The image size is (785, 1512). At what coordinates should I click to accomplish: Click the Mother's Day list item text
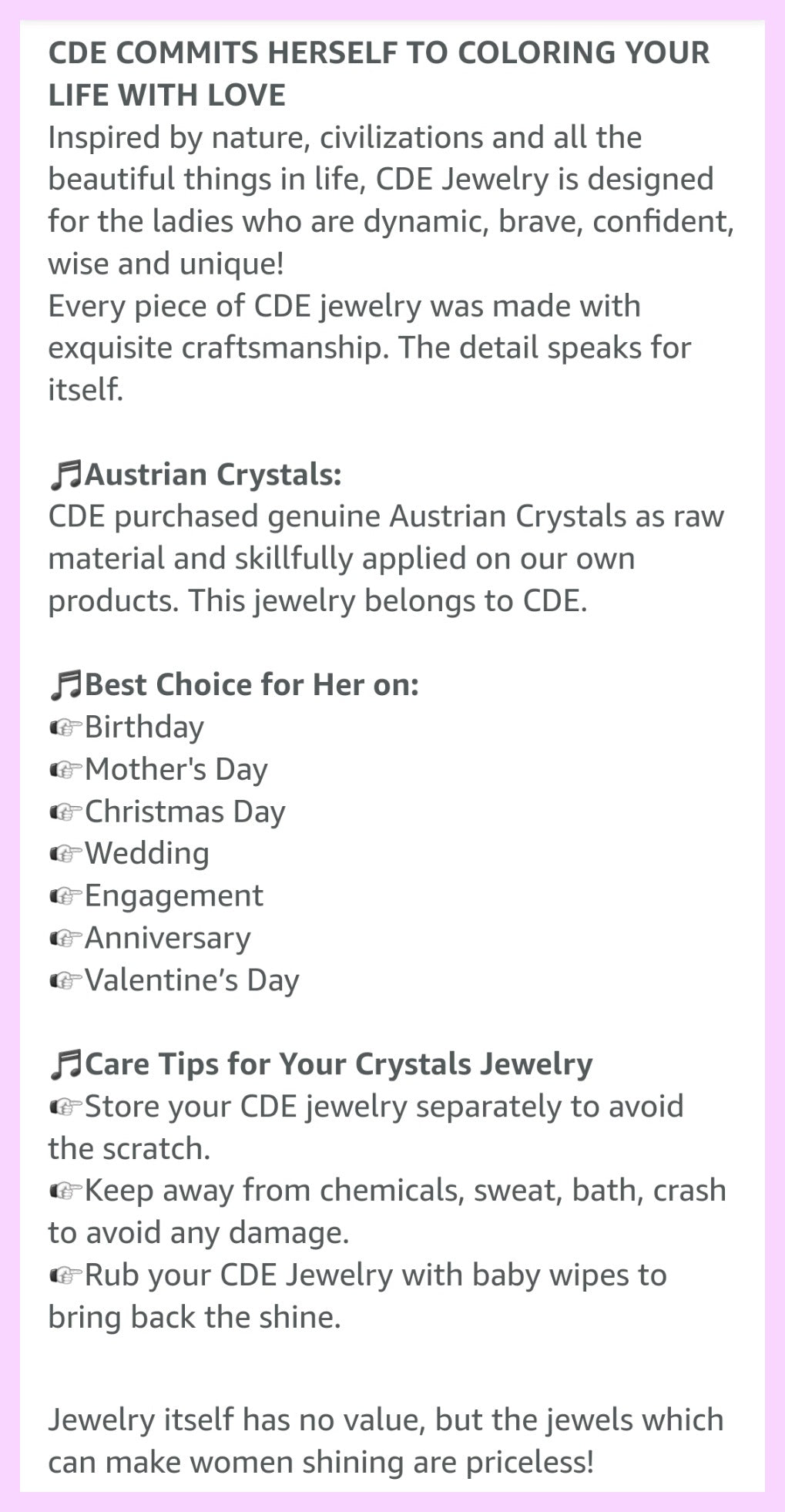(x=176, y=769)
